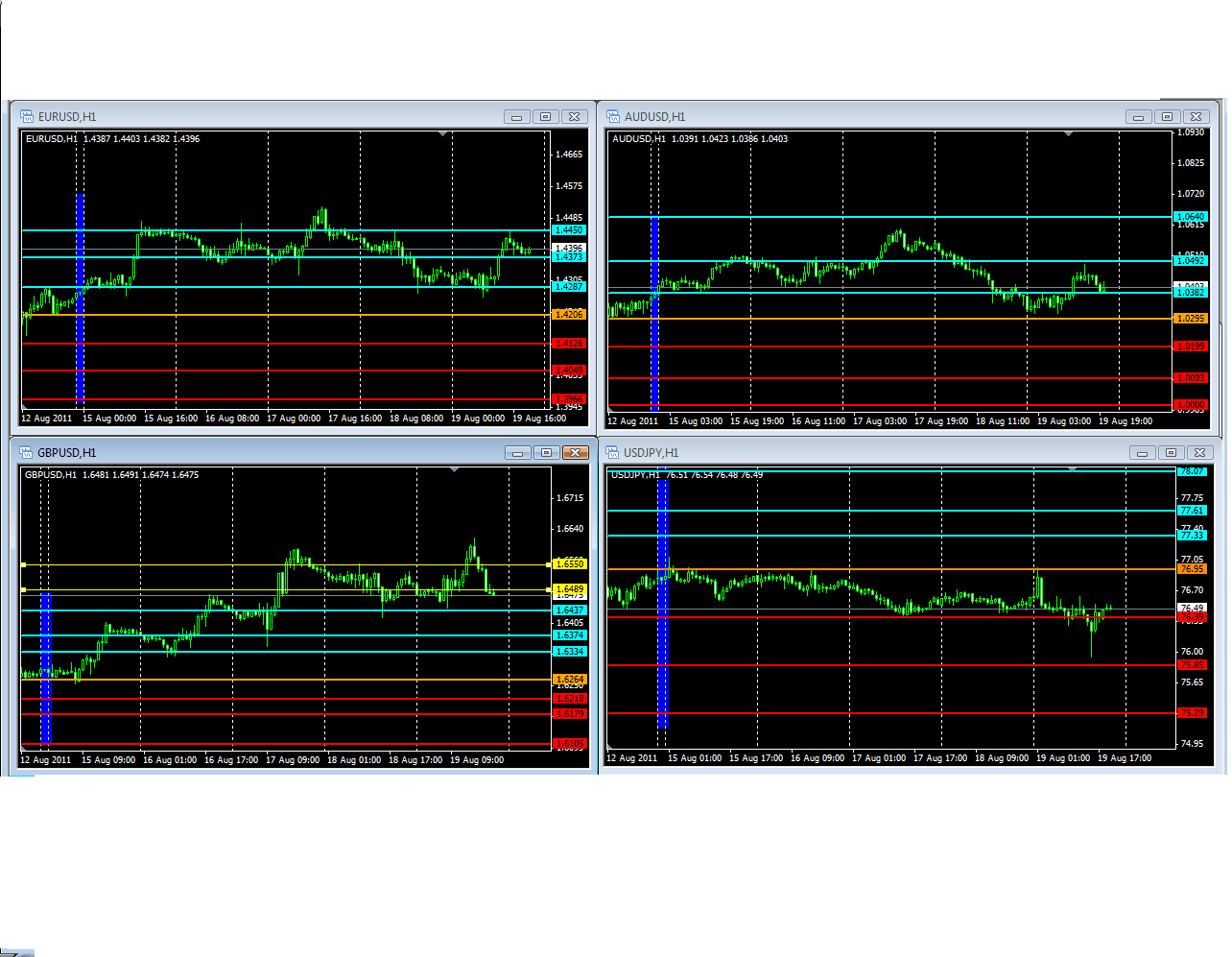Click '19 Aug 17:00' time label on USDJPY chart

tap(1125, 758)
